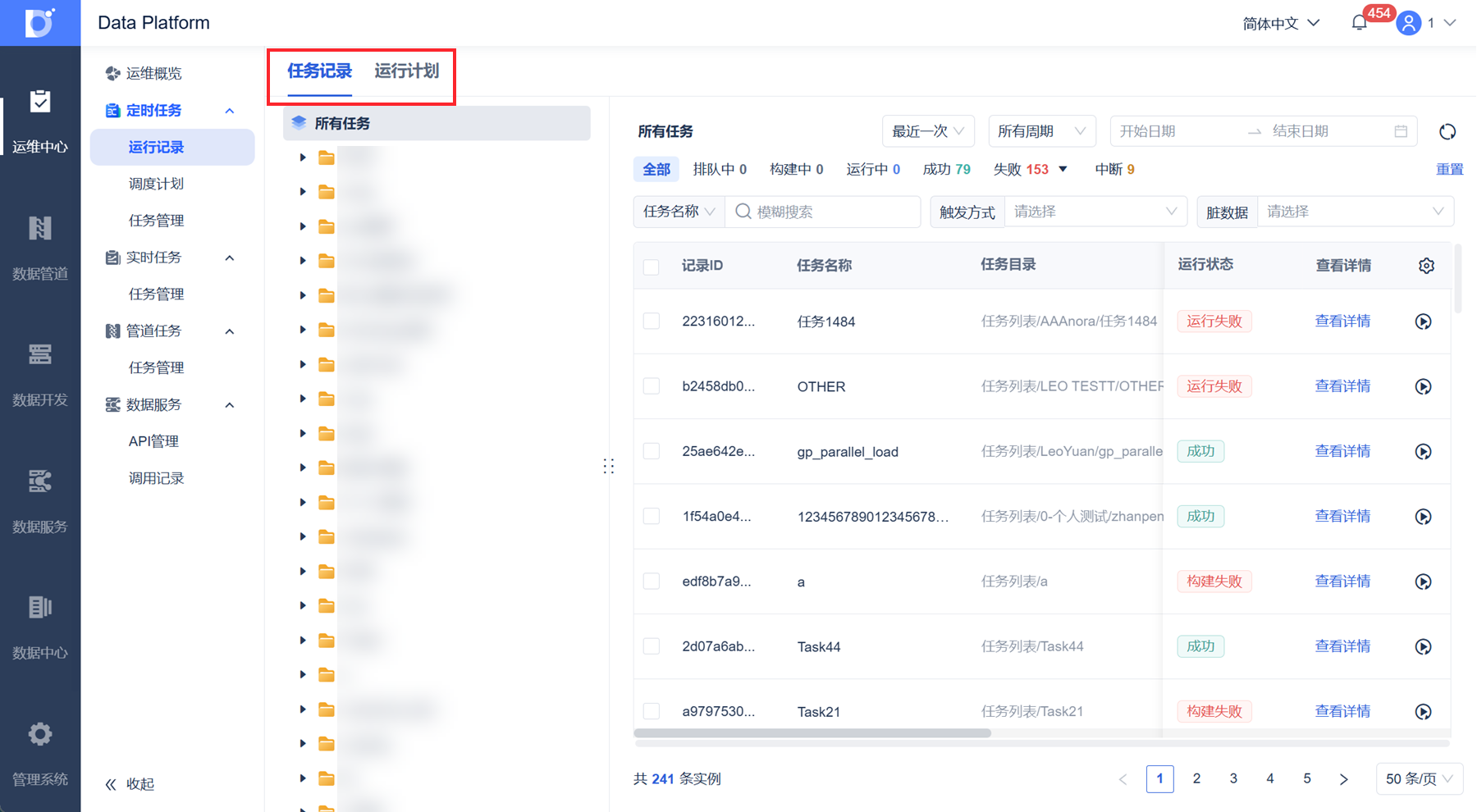The image size is (1477, 812).
Task: Expand the 失败 status arrow
Action: tap(1063, 169)
